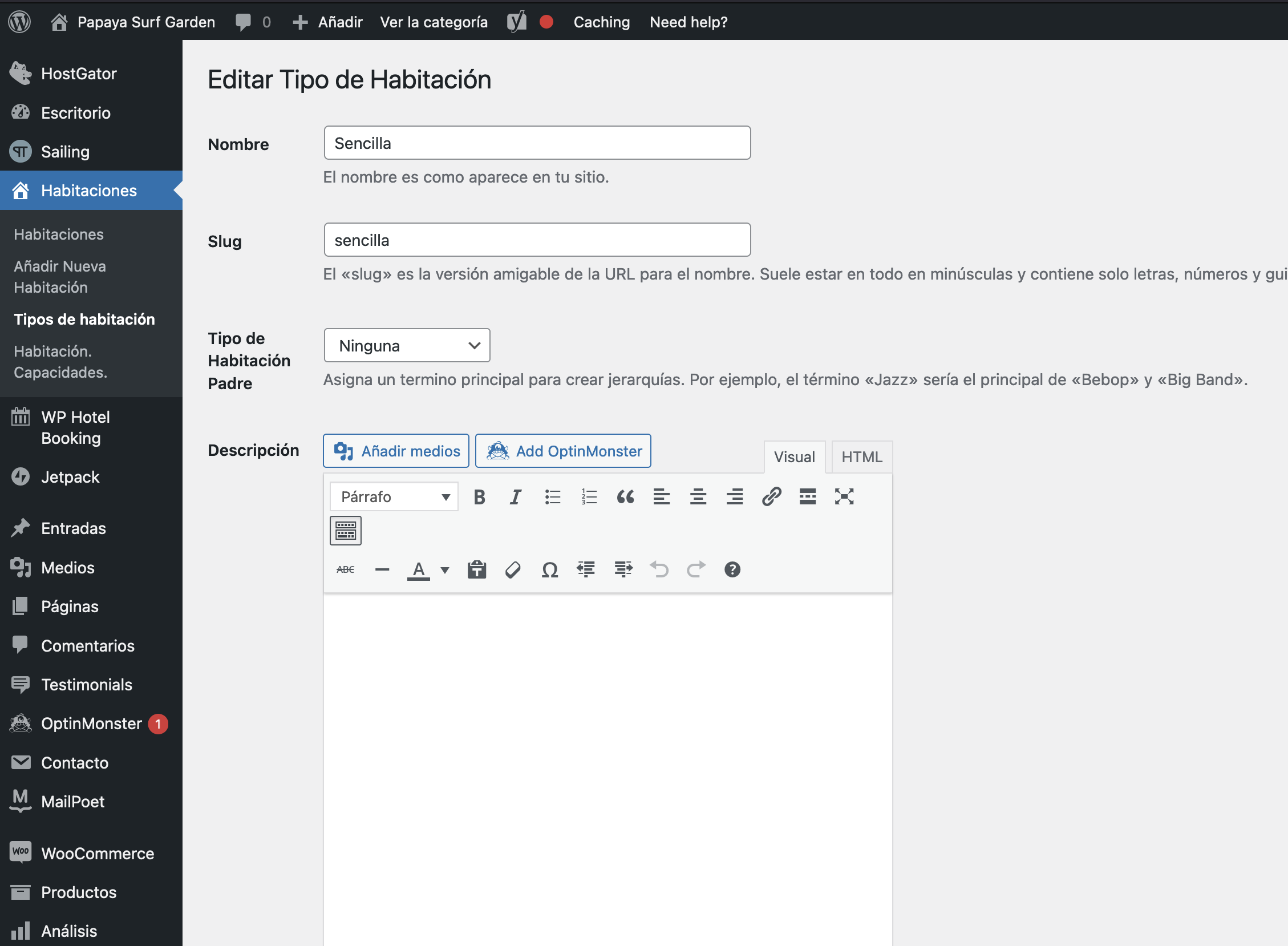1288x946 pixels.
Task: Insert a numbered list
Action: pyautogui.click(x=589, y=497)
